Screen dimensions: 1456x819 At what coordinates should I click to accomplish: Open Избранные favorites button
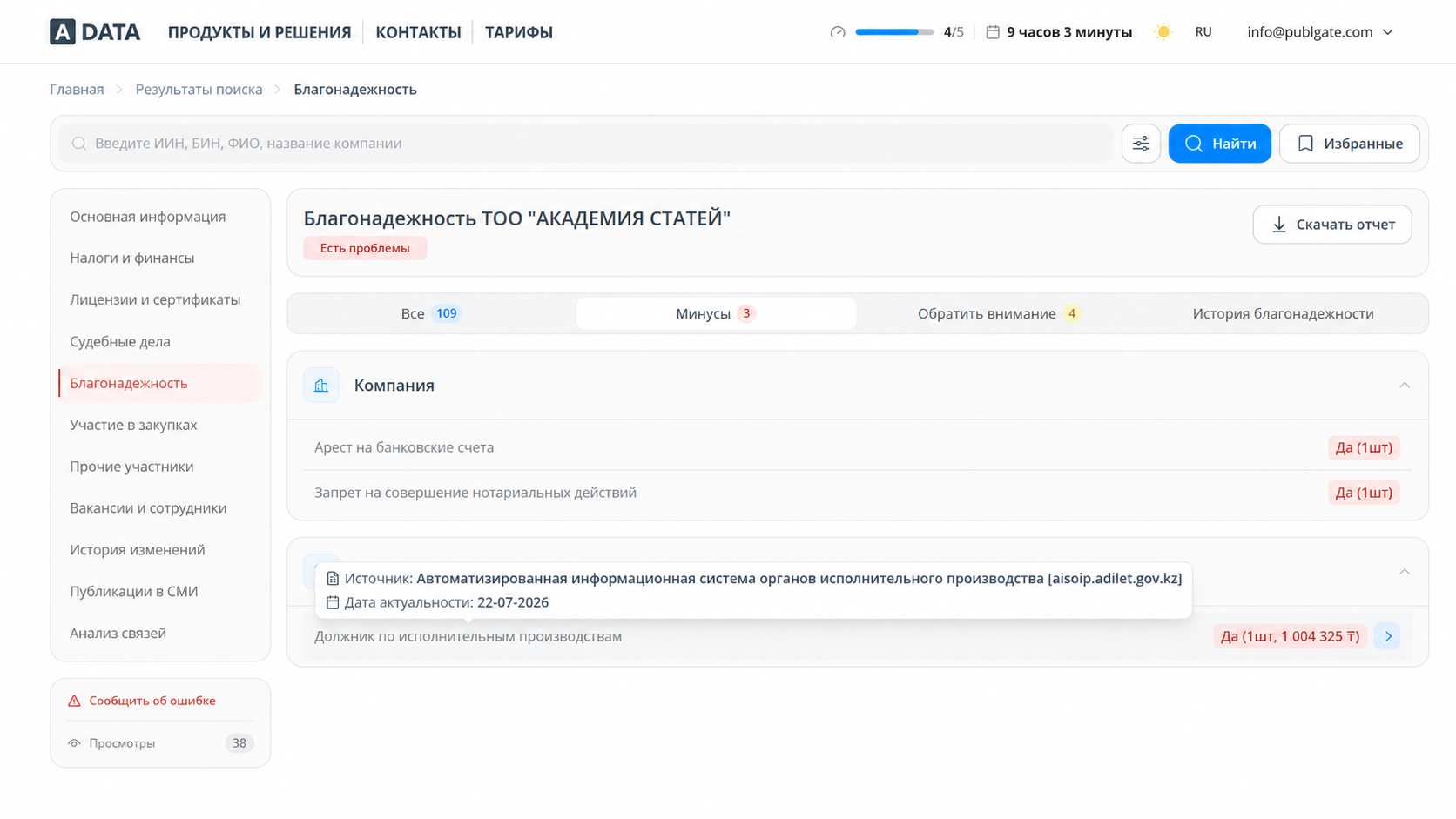click(1349, 144)
